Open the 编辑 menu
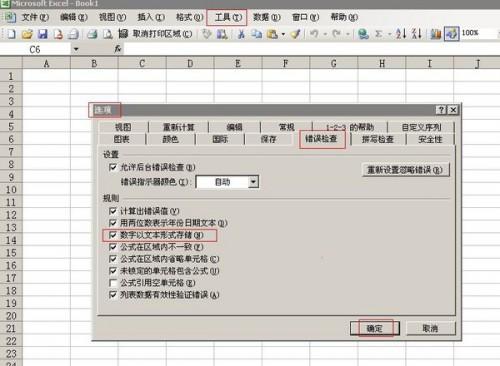This screenshot has width=500, height=366. click(x=74, y=17)
